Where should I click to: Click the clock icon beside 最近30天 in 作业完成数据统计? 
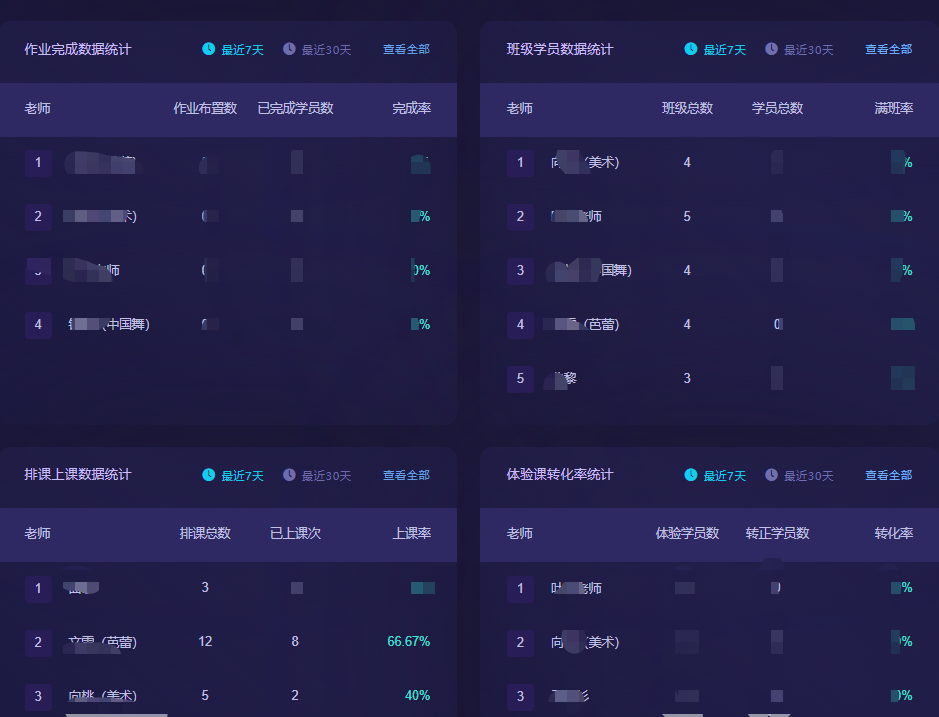coord(289,49)
